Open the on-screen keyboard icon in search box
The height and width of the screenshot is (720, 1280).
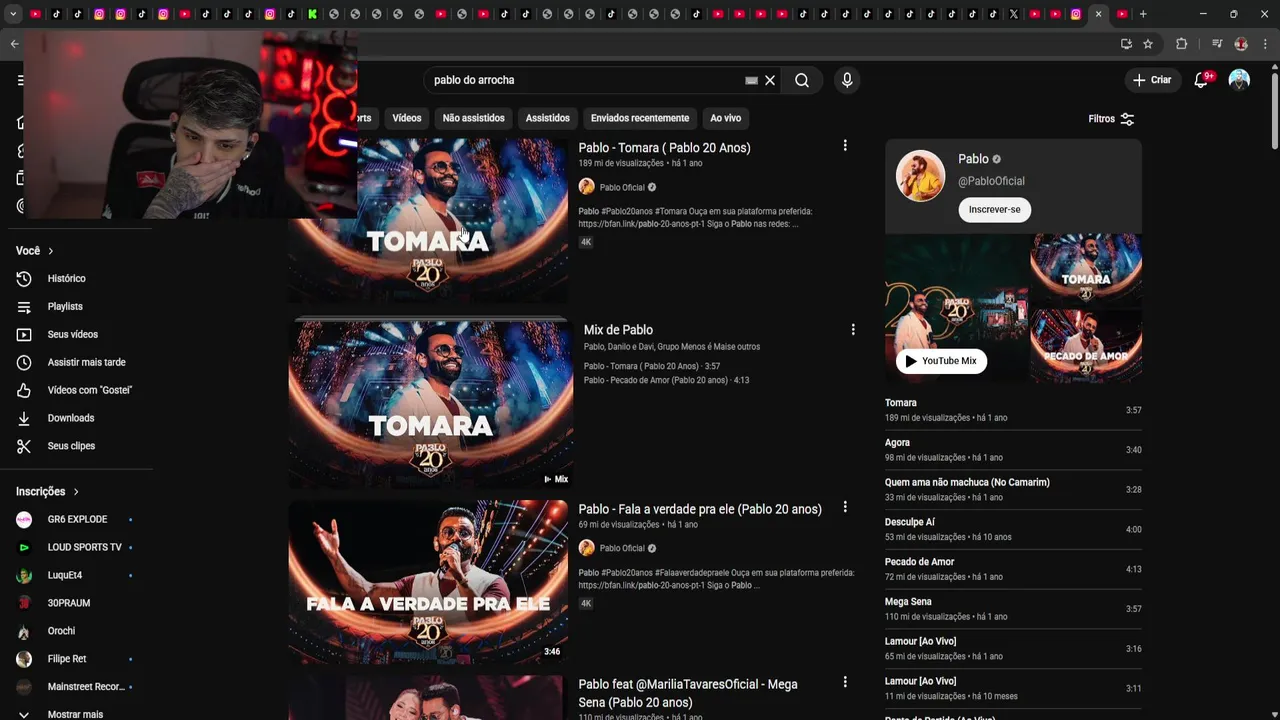[x=752, y=80]
